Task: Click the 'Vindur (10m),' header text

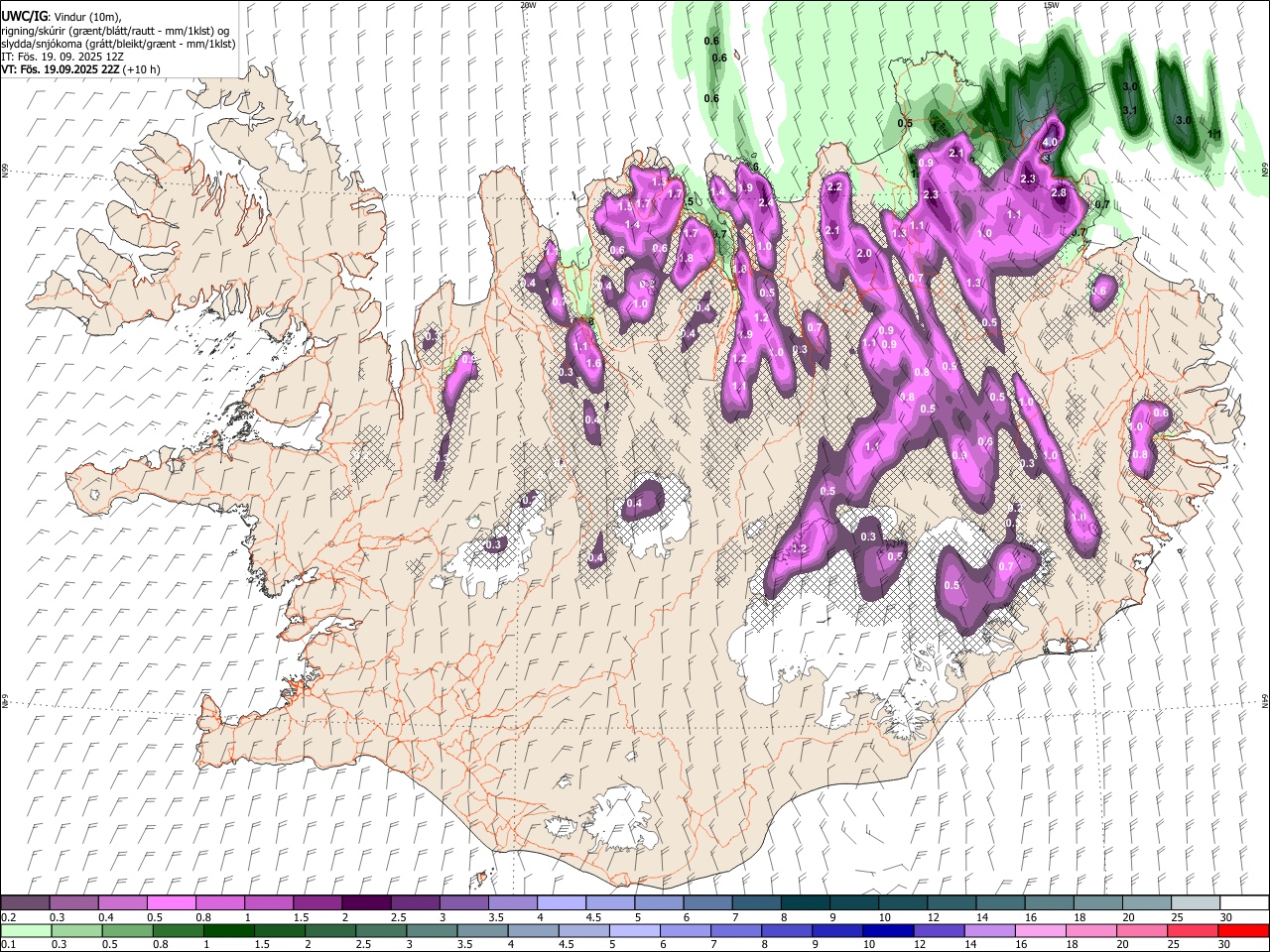Action: coord(86,17)
